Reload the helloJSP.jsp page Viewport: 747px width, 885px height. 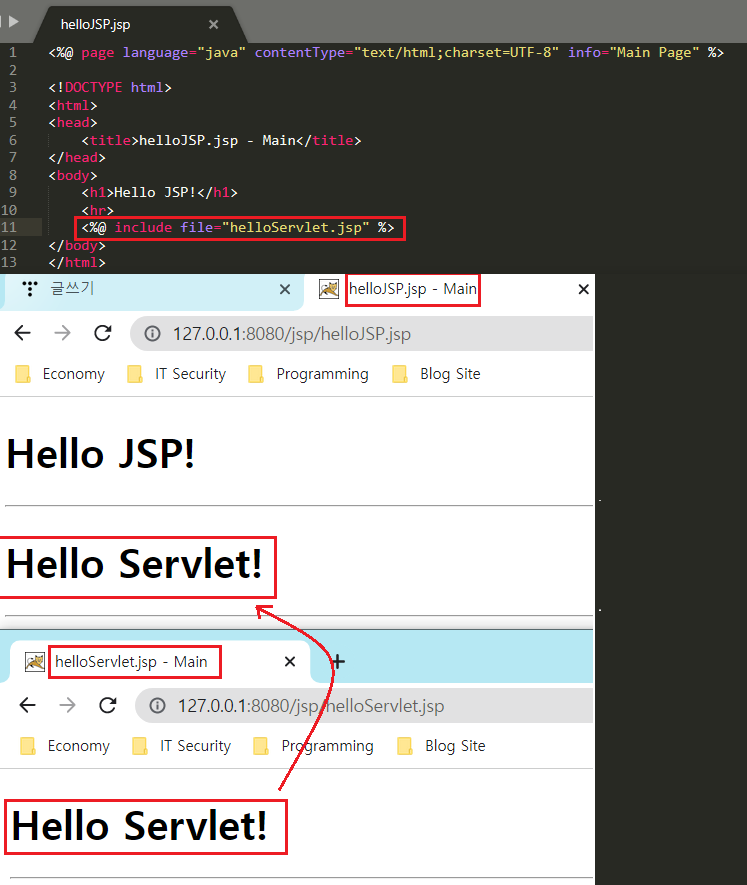(103, 333)
